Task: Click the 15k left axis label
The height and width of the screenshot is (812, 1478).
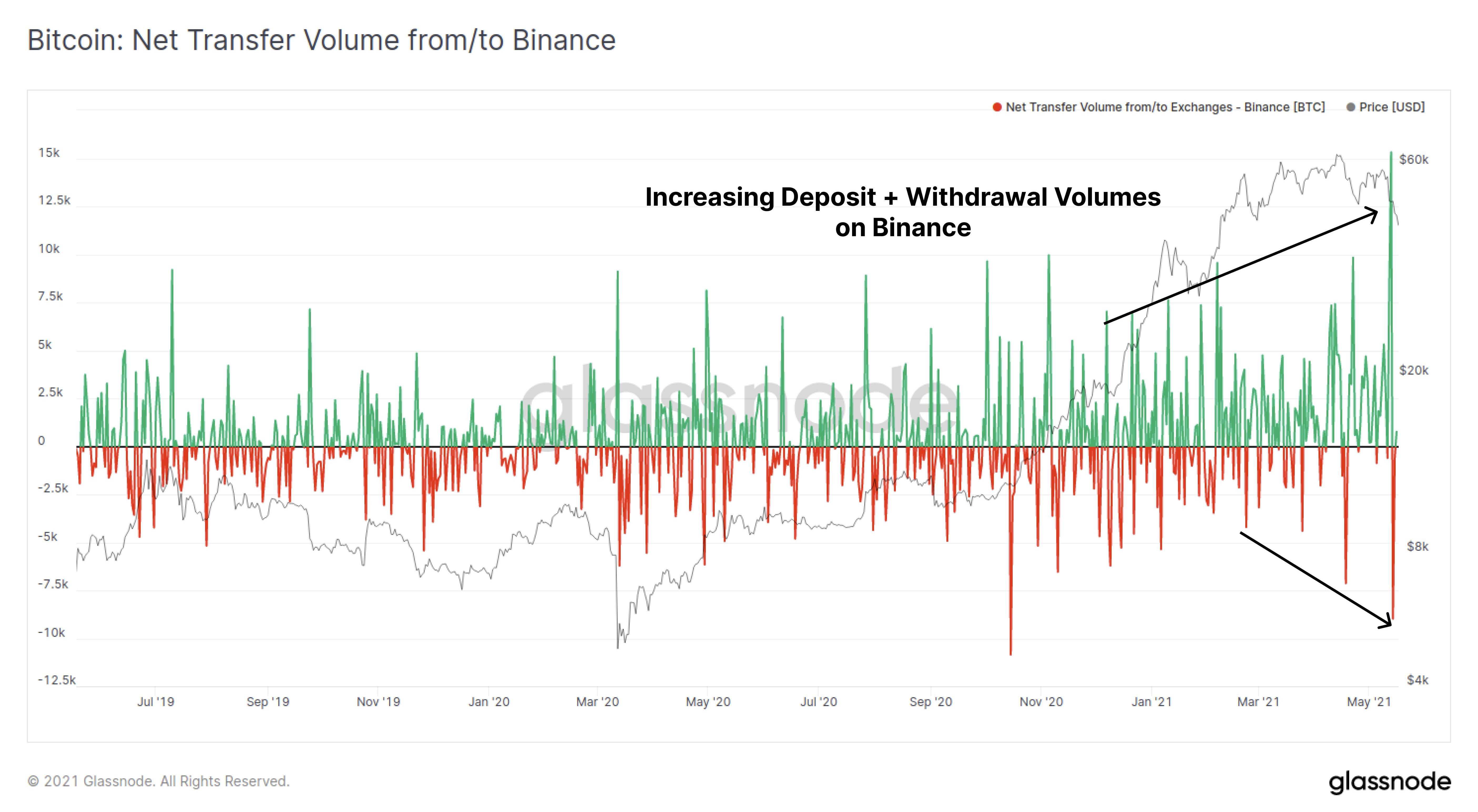Action: pos(49,153)
